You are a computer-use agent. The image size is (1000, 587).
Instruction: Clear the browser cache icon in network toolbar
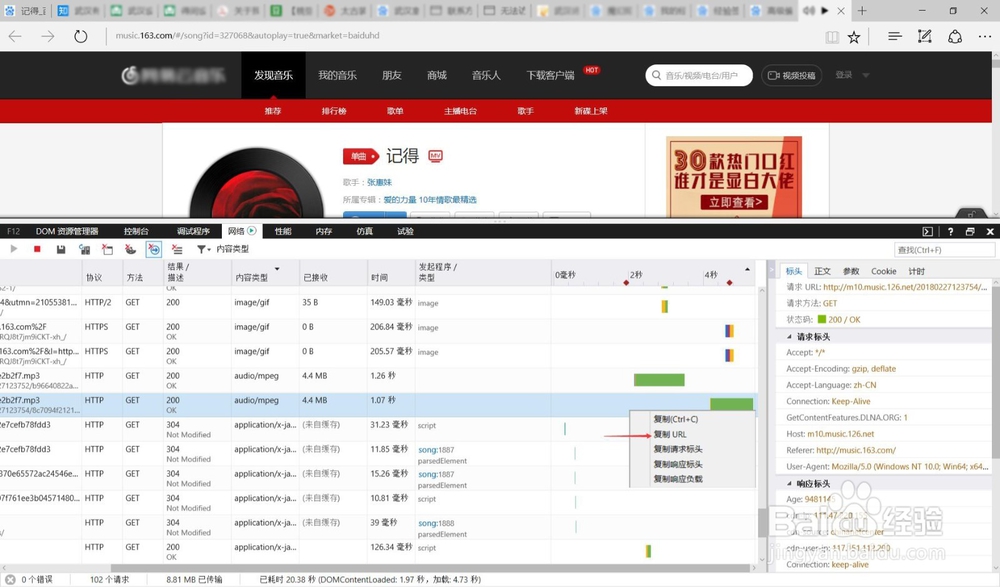(x=107, y=249)
